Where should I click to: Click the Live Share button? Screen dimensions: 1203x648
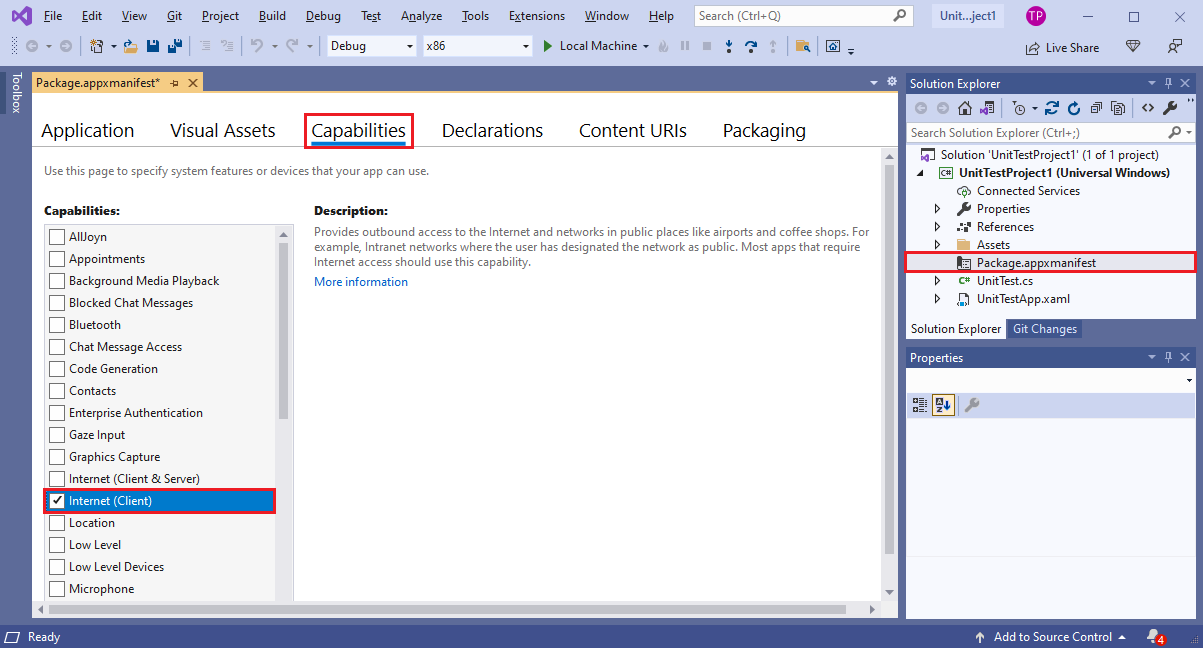click(1062, 47)
